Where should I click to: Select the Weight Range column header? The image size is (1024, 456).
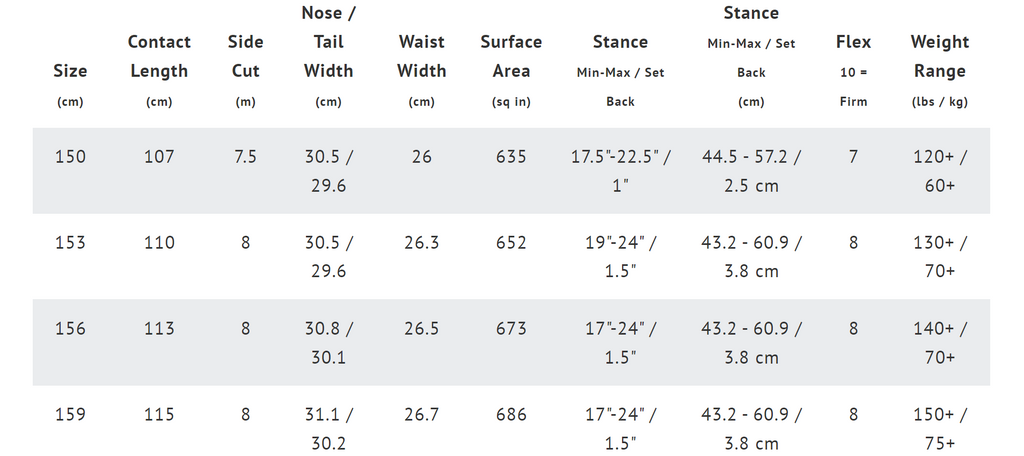[940, 70]
